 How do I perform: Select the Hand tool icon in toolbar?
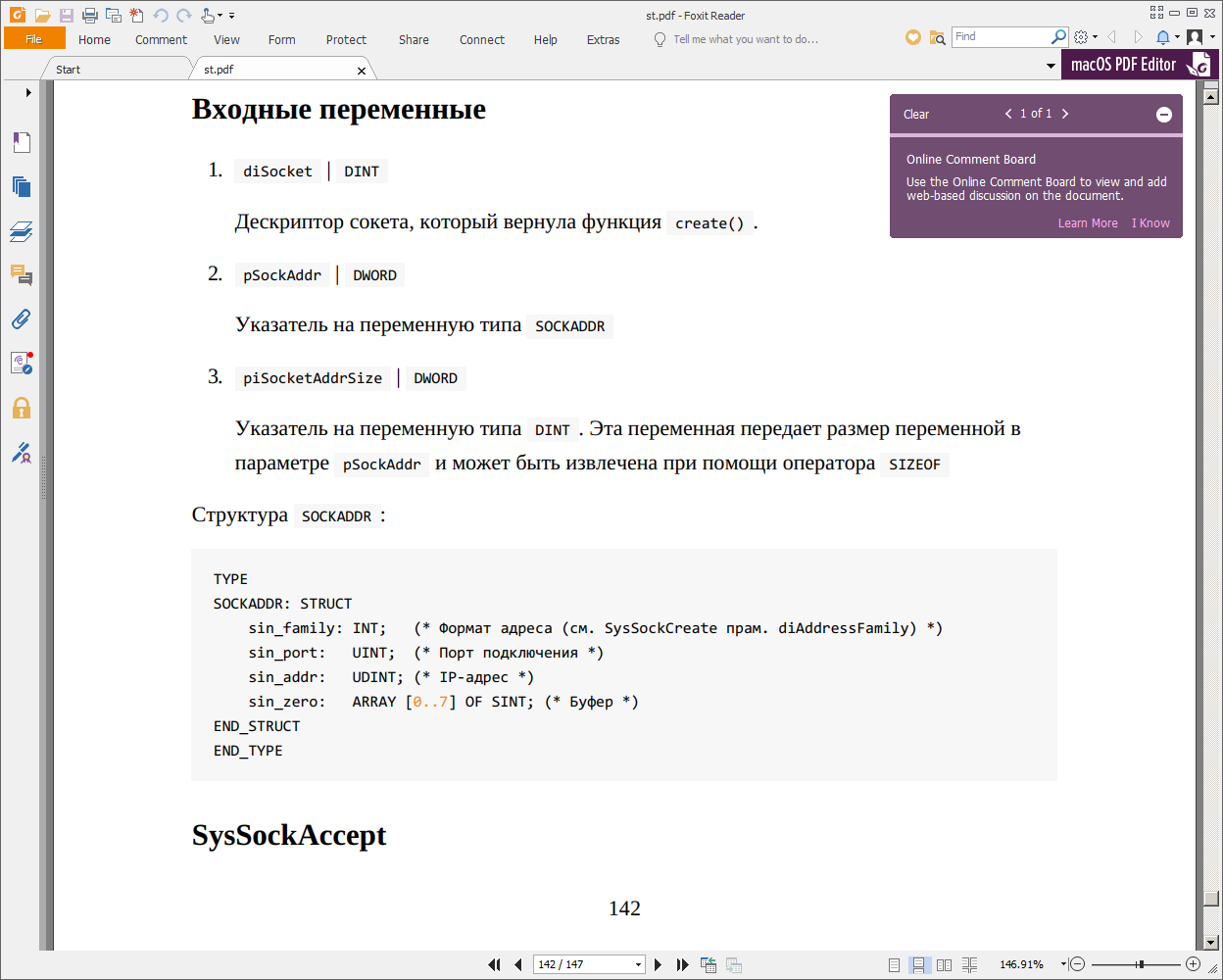point(208,16)
